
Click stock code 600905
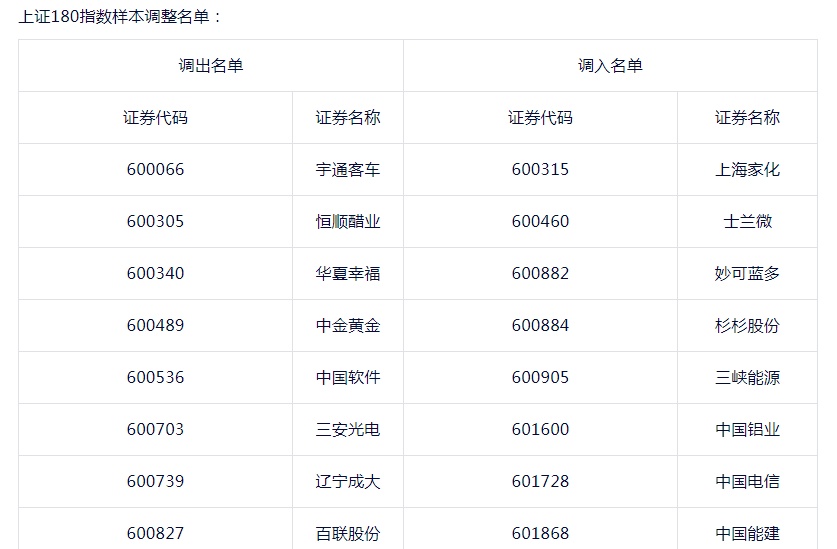pos(540,378)
